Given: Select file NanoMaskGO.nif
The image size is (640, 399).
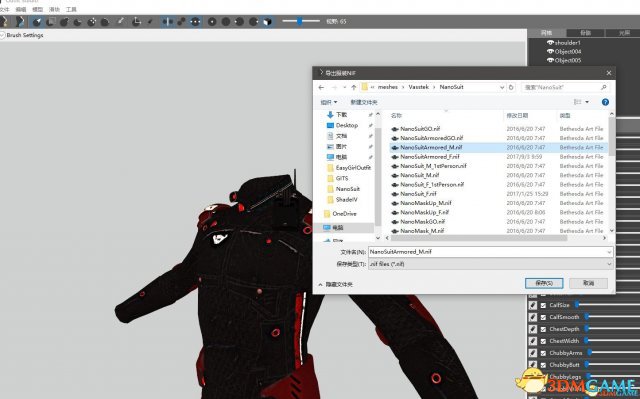Looking at the screenshot, I should point(422,222).
